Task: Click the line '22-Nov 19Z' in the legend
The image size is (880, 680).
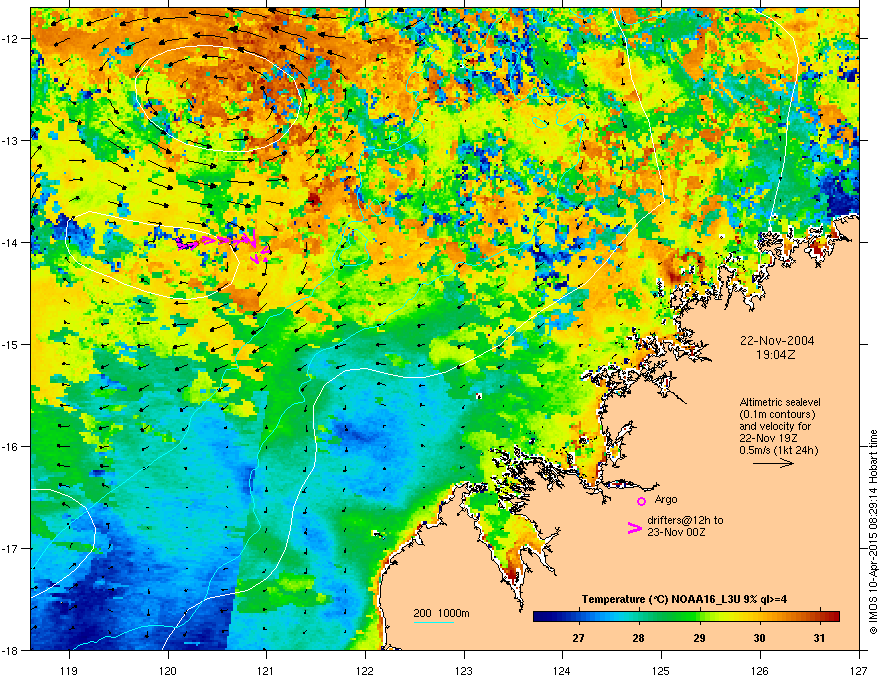Action: pos(767,438)
